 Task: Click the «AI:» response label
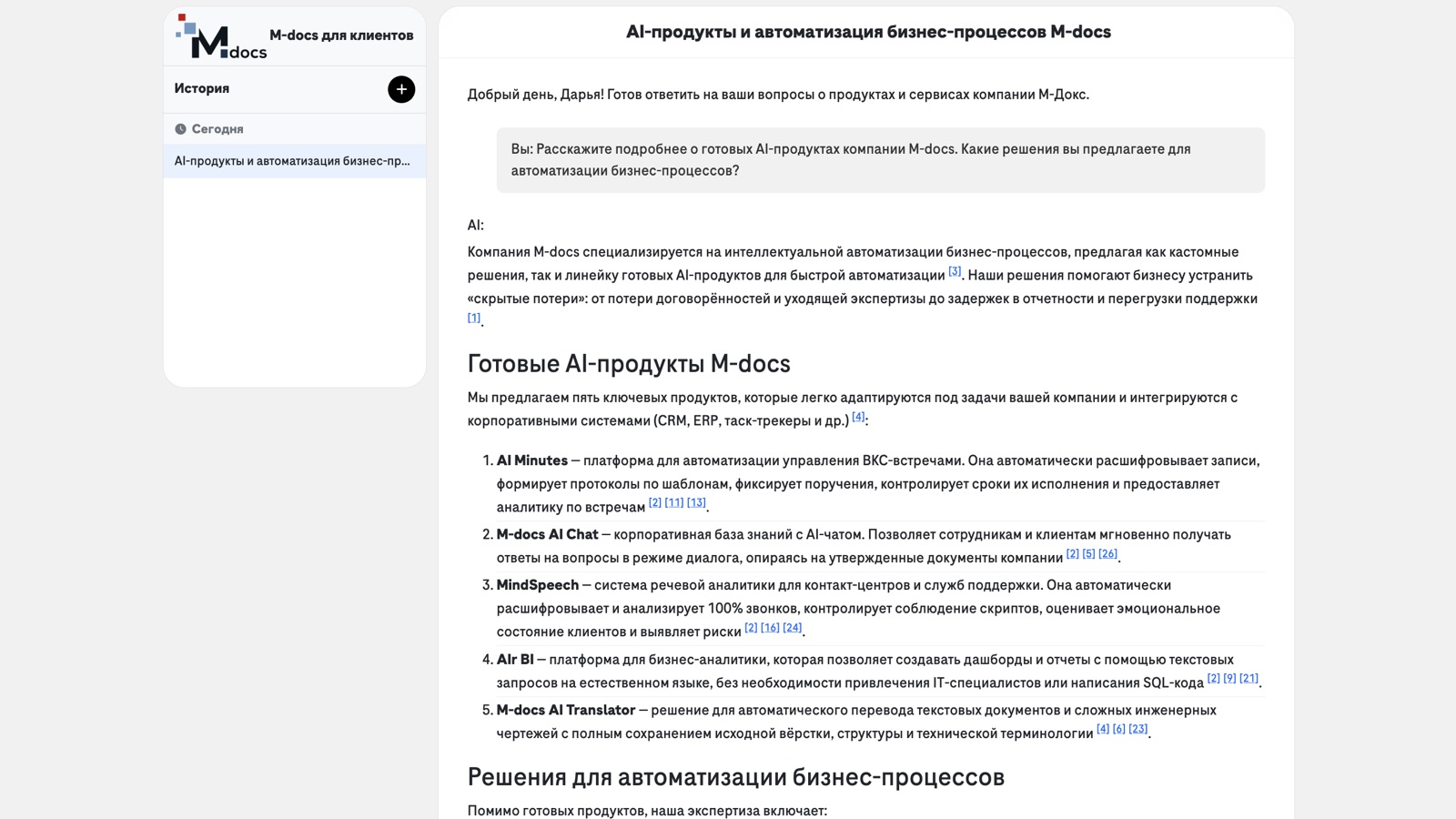click(x=476, y=226)
